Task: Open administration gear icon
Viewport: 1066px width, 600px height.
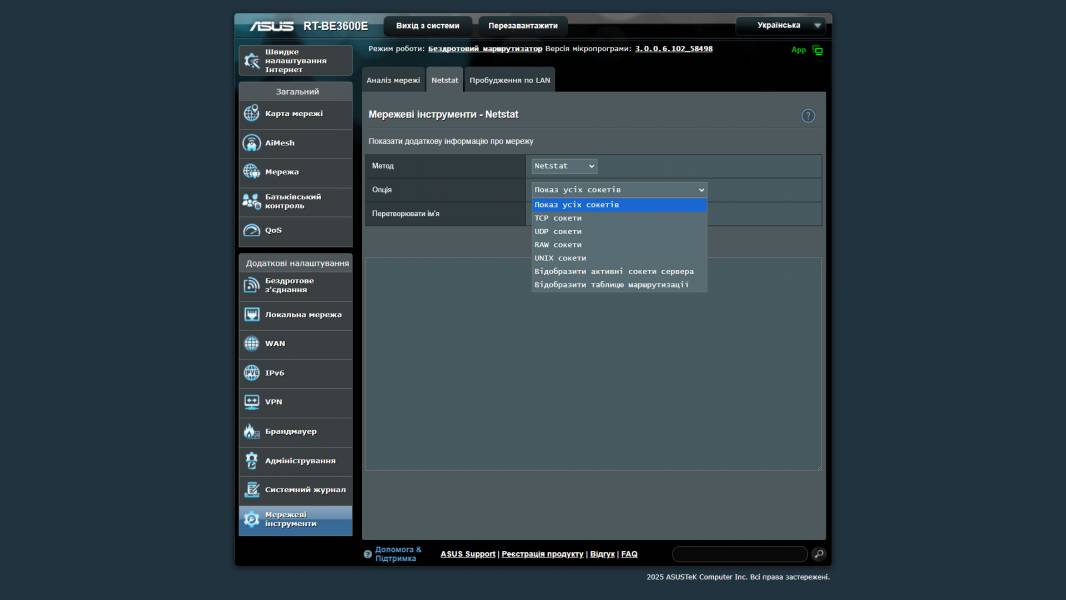Action: click(x=252, y=460)
